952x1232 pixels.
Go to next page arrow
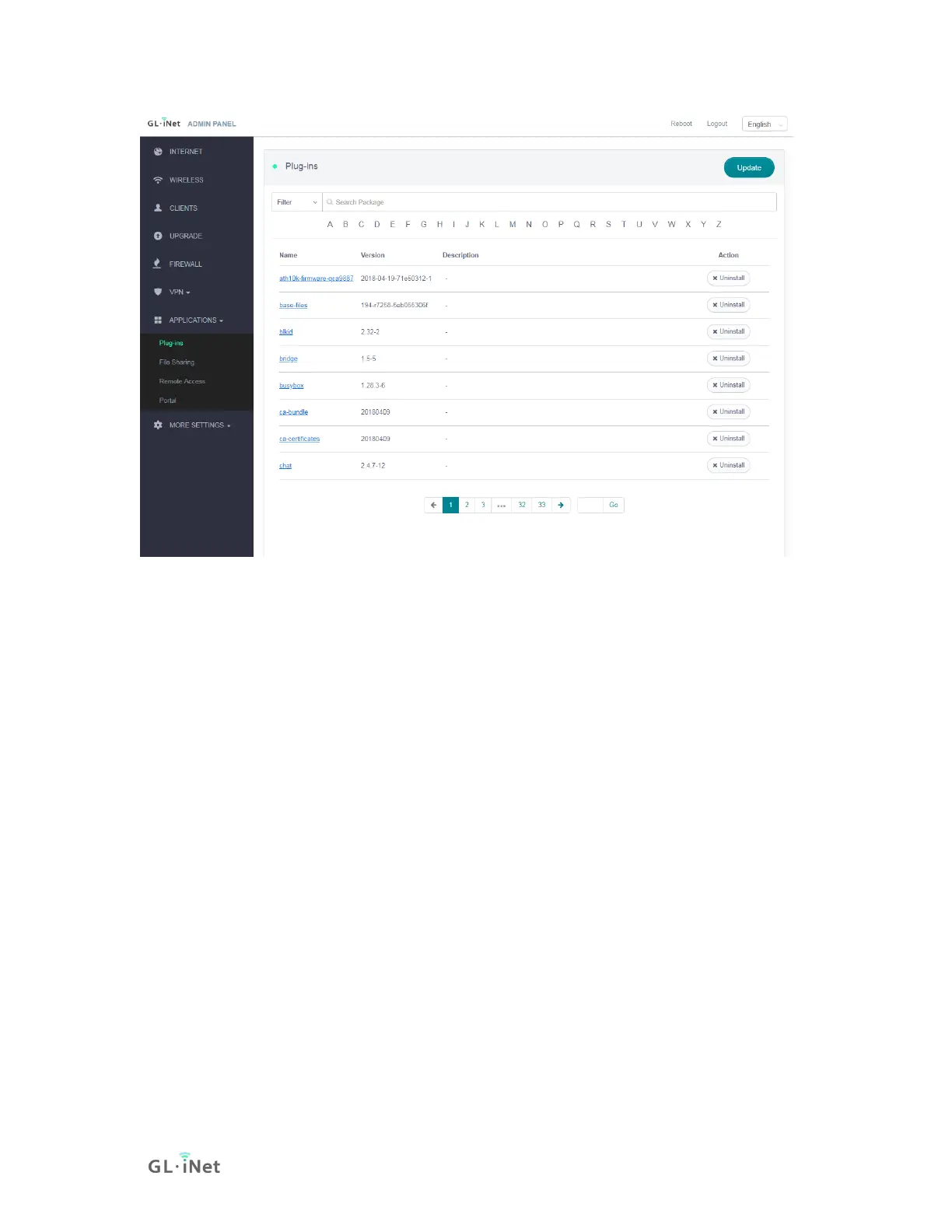pyautogui.click(x=561, y=506)
